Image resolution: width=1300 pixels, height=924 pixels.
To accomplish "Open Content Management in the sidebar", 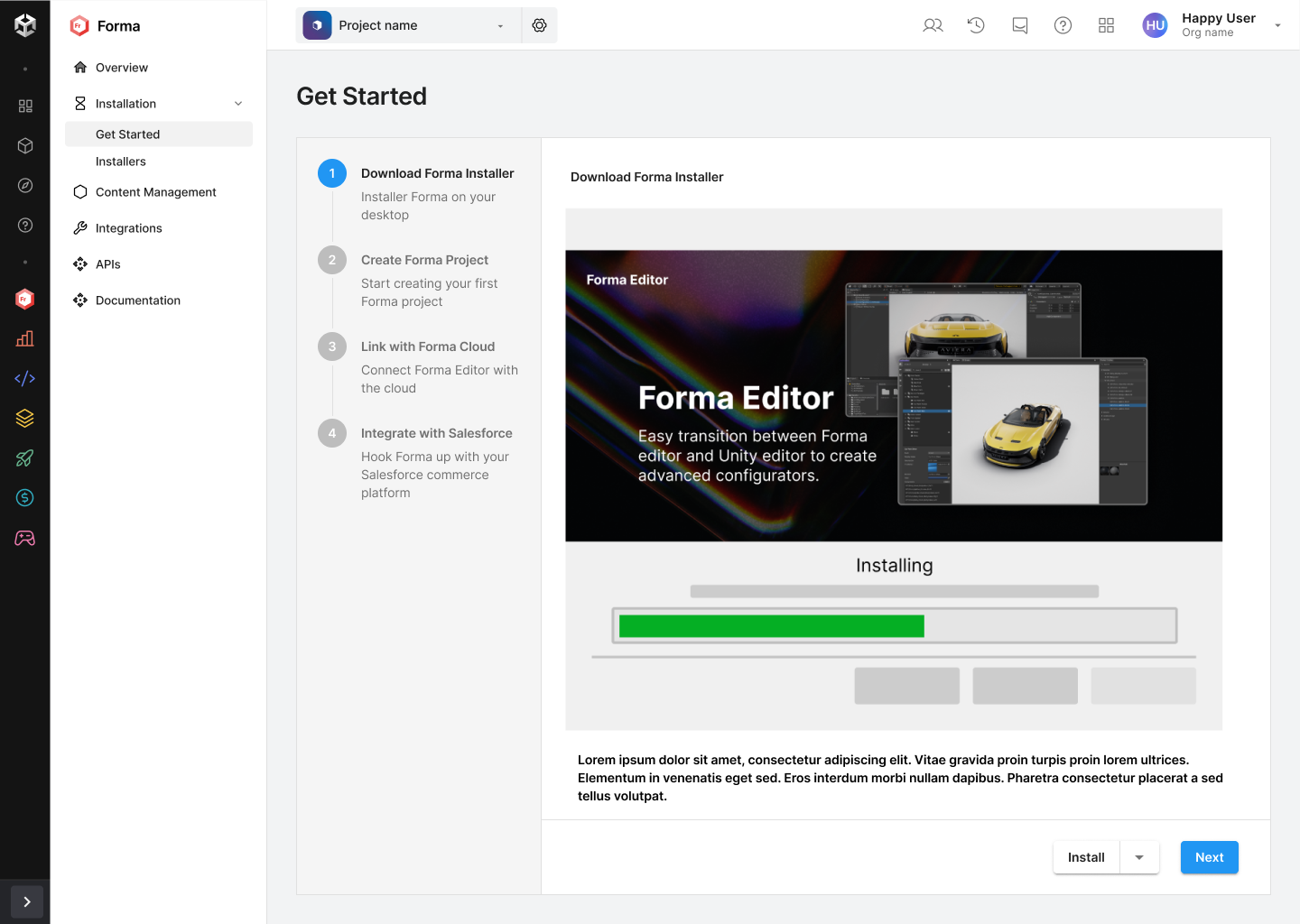I will coord(159,192).
